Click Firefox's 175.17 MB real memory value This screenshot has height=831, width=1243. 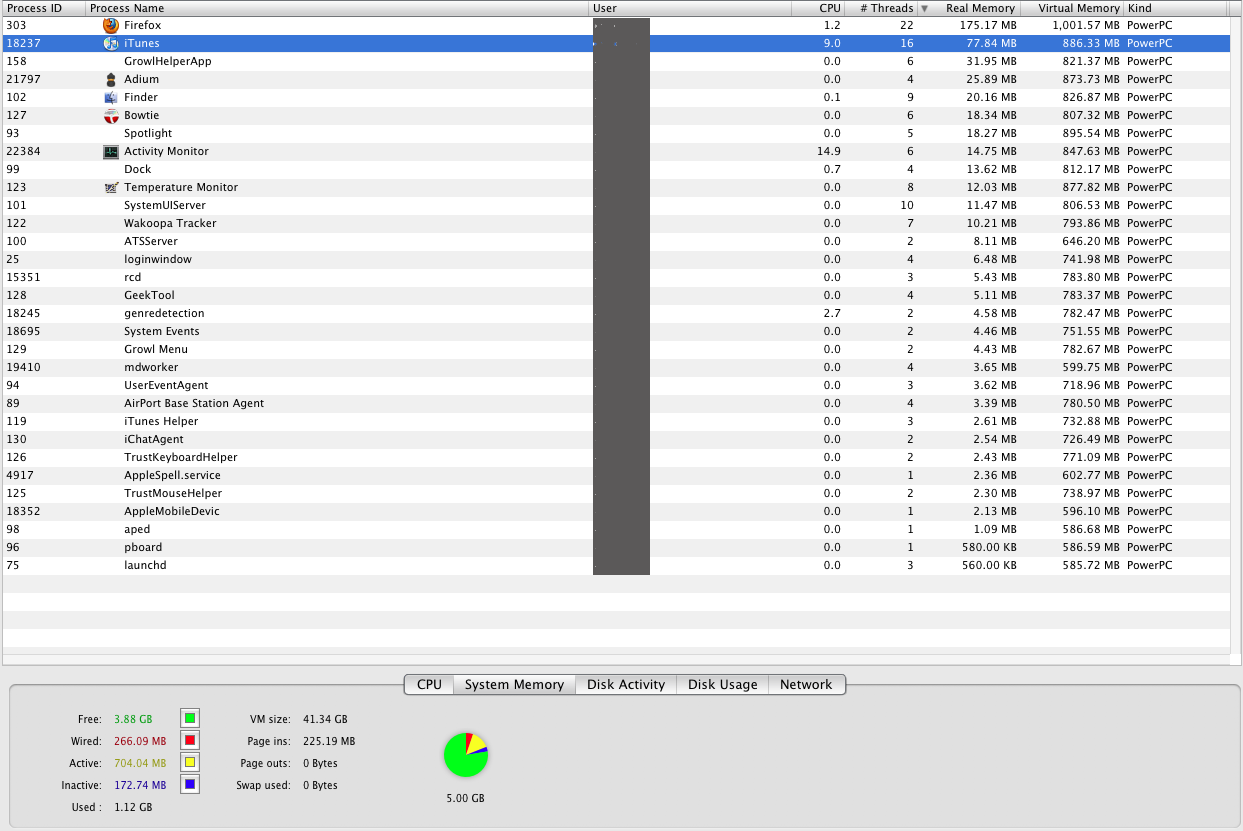(988, 25)
